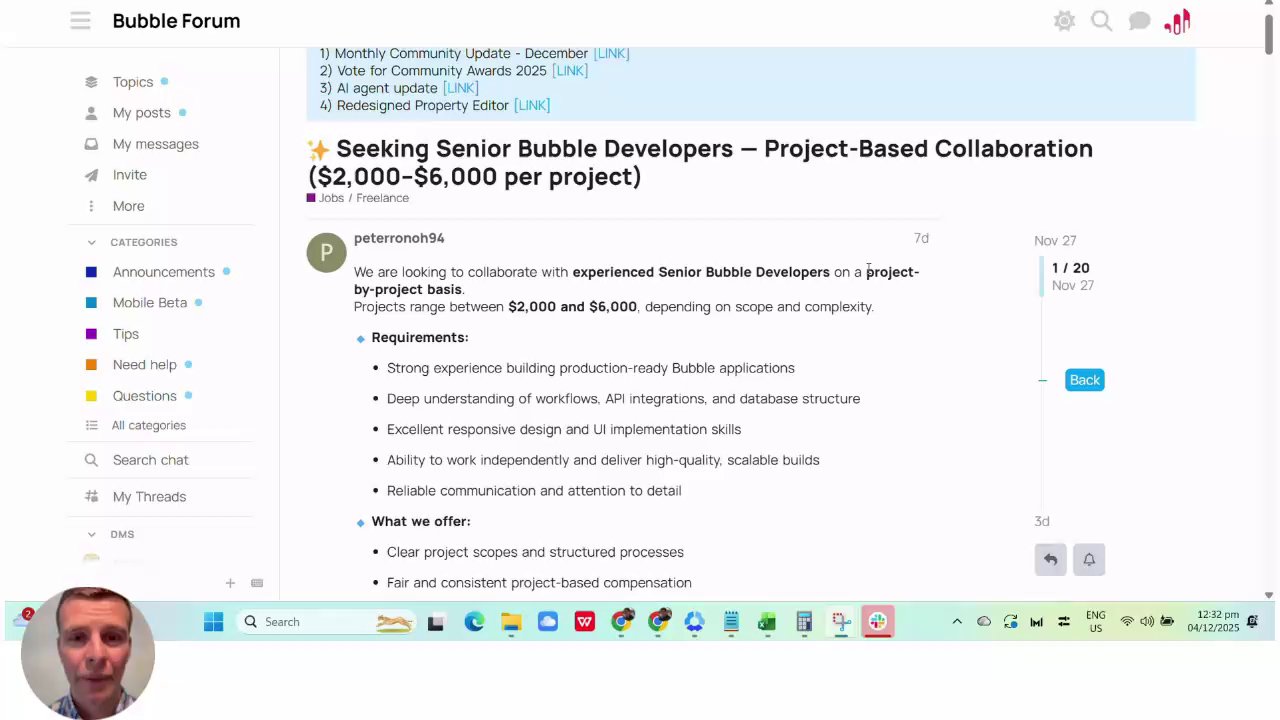
Task: Open the Announcements category
Action: click(x=163, y=272)
